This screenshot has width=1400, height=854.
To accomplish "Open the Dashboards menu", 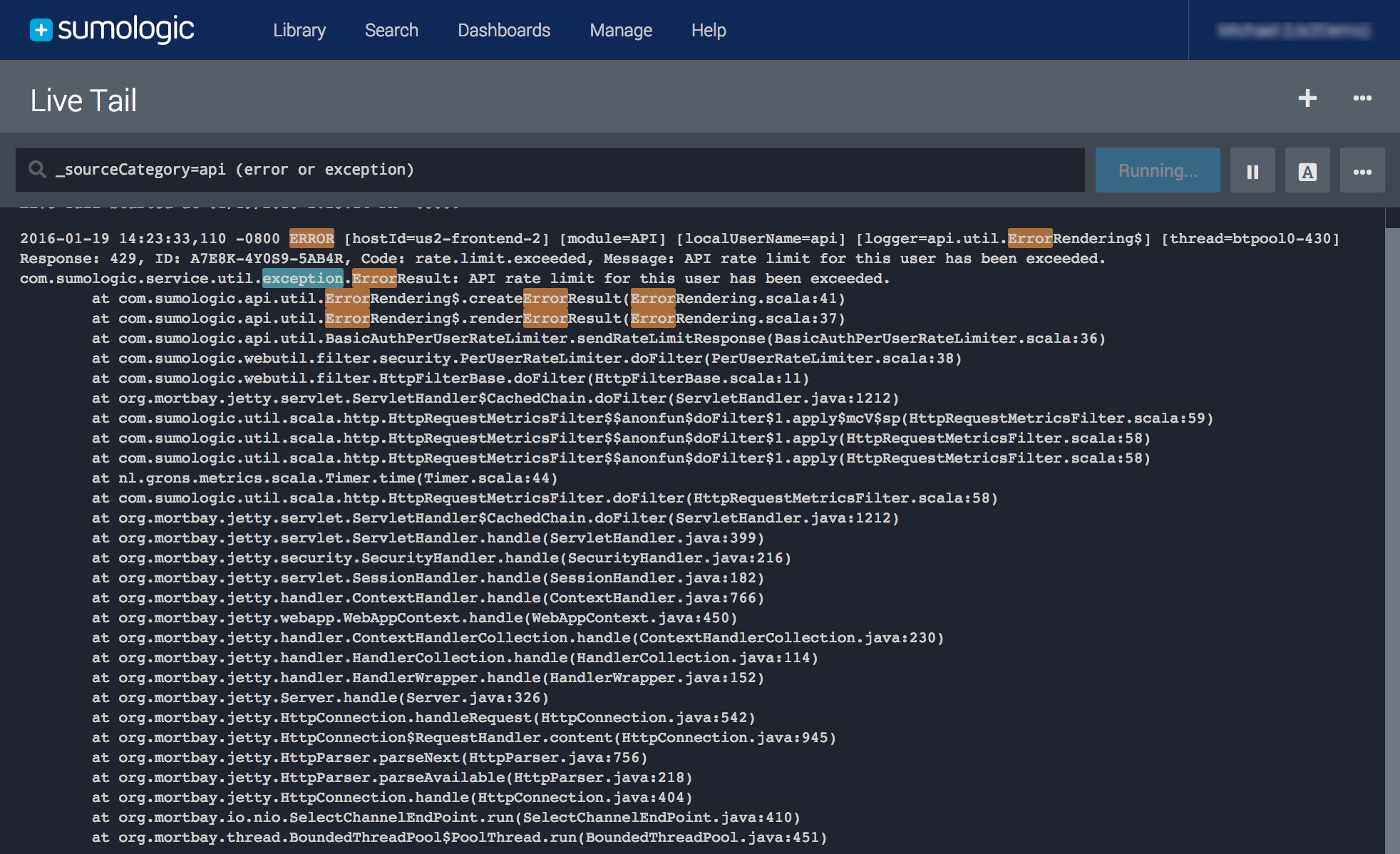I will tap(503, 31).
